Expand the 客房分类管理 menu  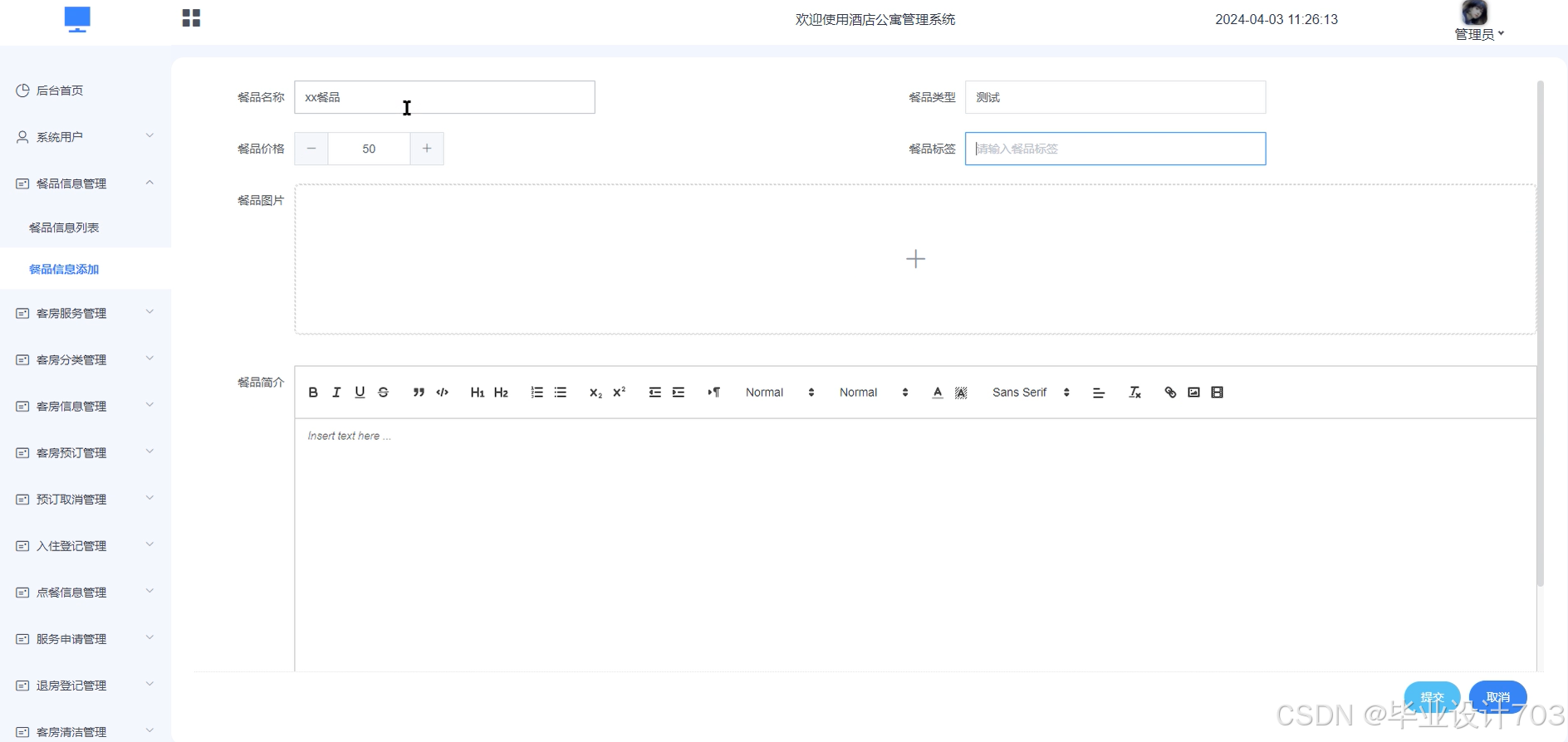point(86,359)
